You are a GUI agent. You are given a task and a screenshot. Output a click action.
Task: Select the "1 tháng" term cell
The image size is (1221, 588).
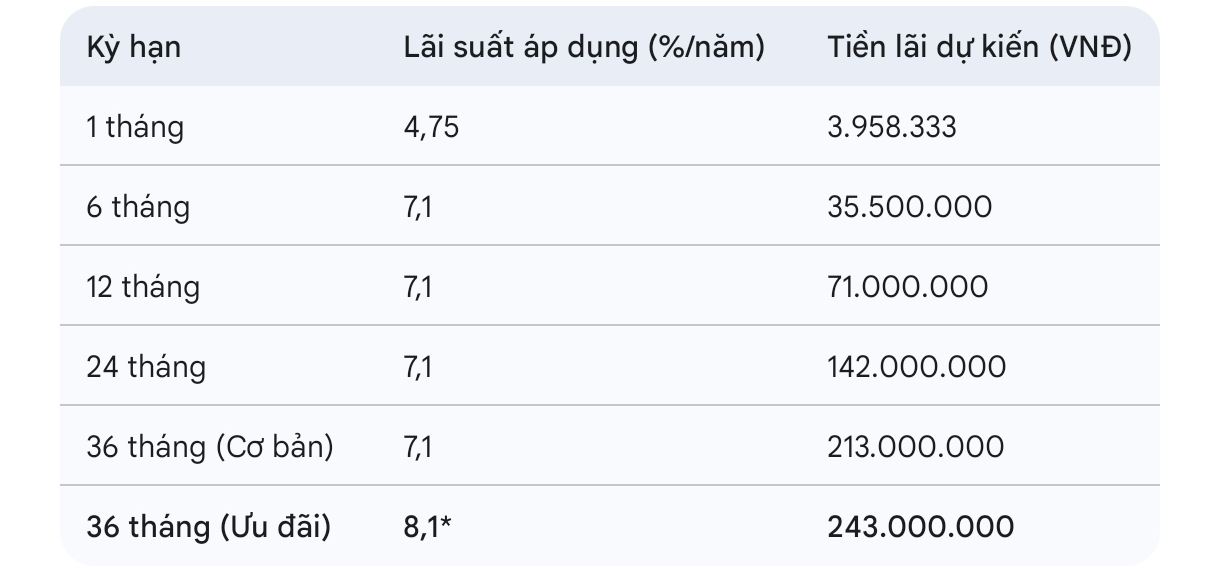tap(135, 127)
